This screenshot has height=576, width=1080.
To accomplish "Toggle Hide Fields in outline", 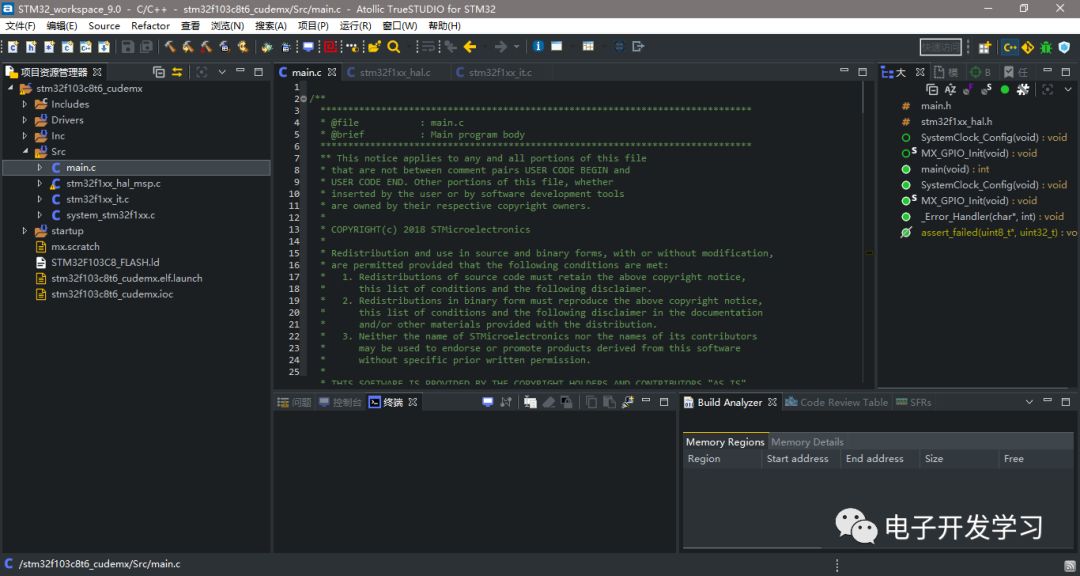I will [x=968, y=89].
